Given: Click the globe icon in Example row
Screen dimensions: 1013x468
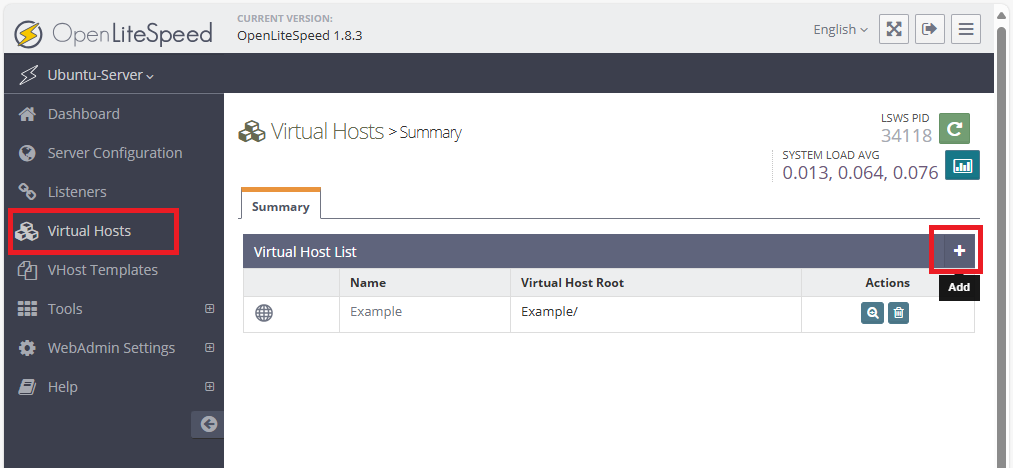Looking at the screenshot, I should coord(264,314).
